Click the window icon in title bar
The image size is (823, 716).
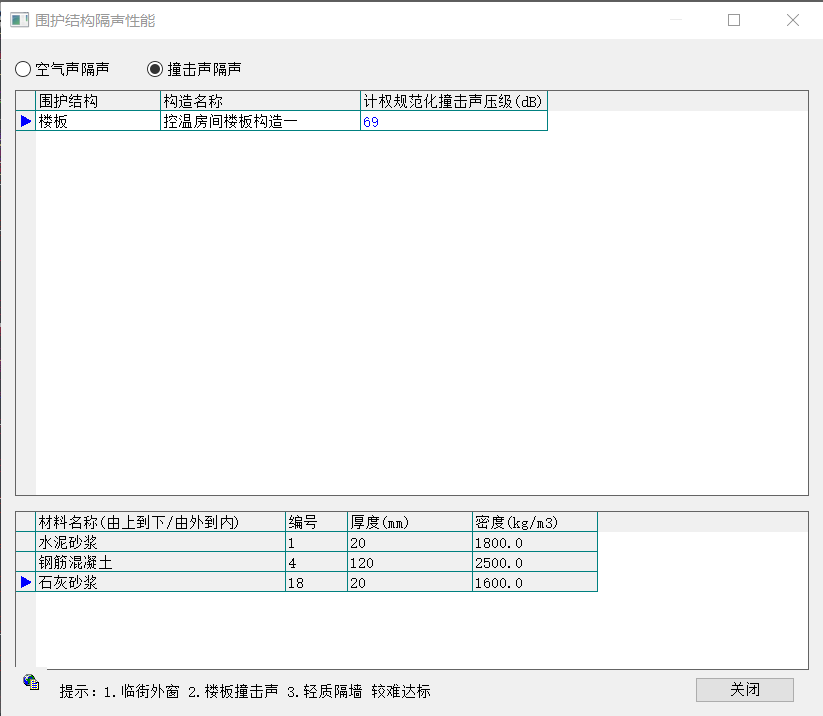pos(19,20)
